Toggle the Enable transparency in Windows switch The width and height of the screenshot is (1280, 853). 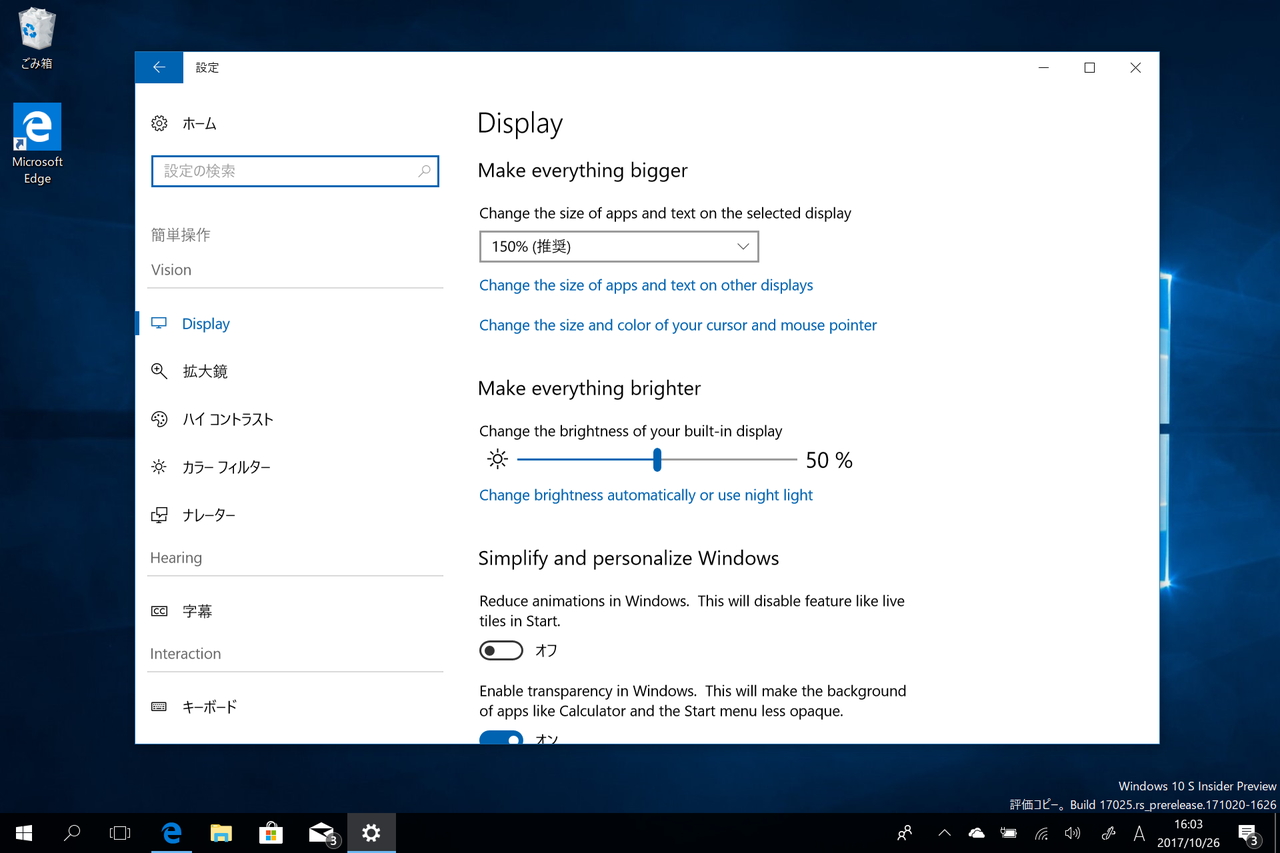[x=501, y=738]
